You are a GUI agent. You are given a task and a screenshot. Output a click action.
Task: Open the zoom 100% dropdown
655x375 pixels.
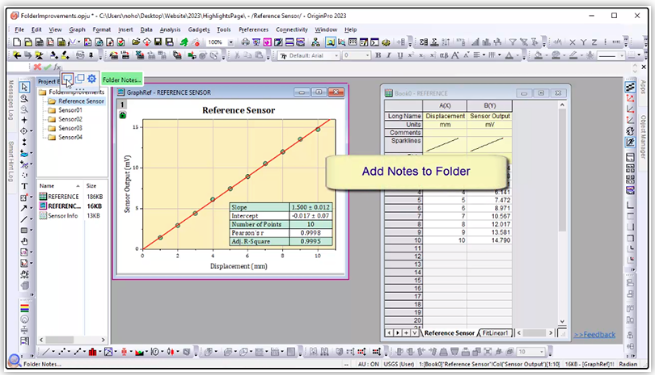pos(231,42)
